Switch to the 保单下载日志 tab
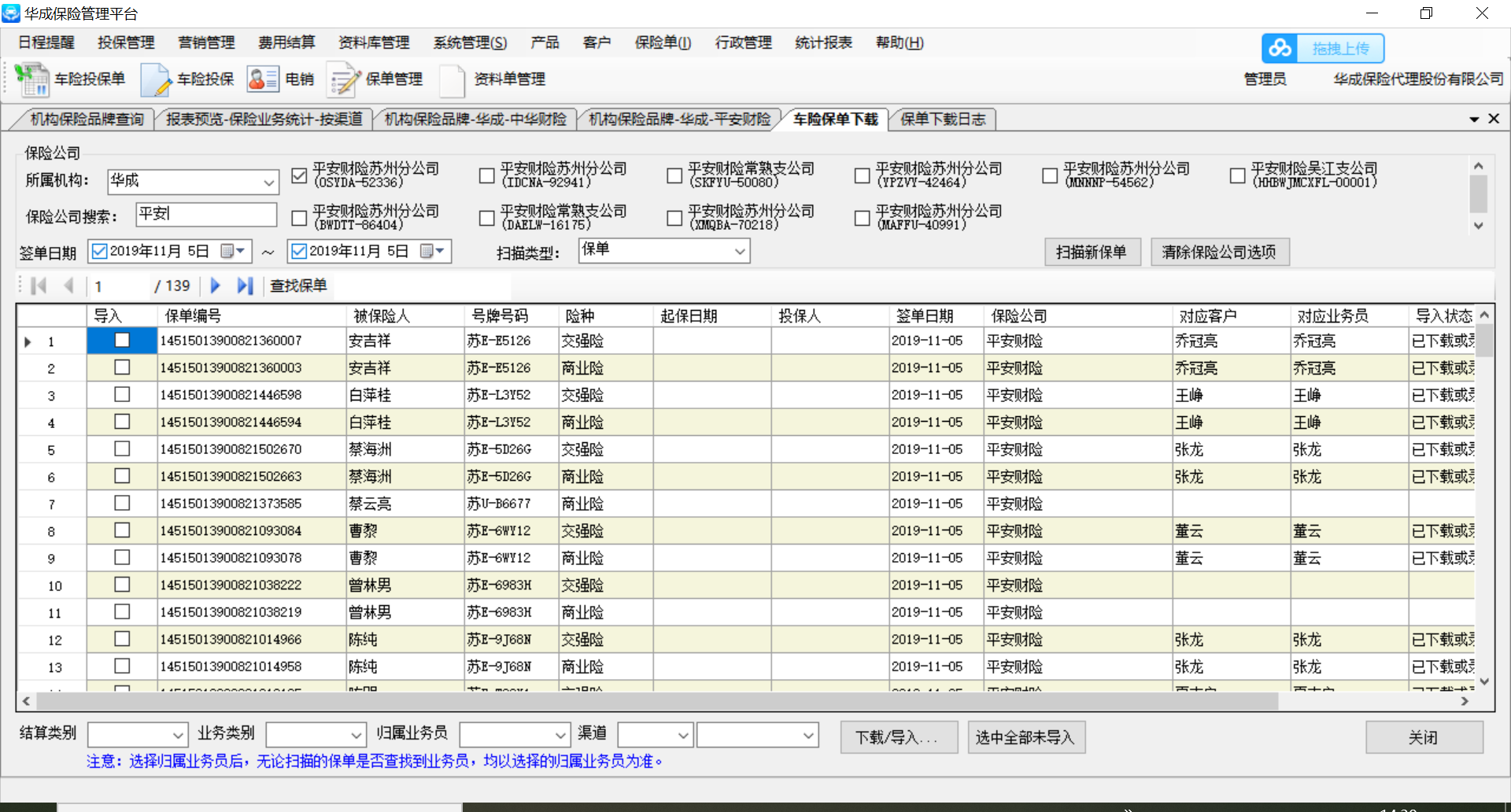The height and width of the screenshot is (812, 1511). (x=942, y=119)
